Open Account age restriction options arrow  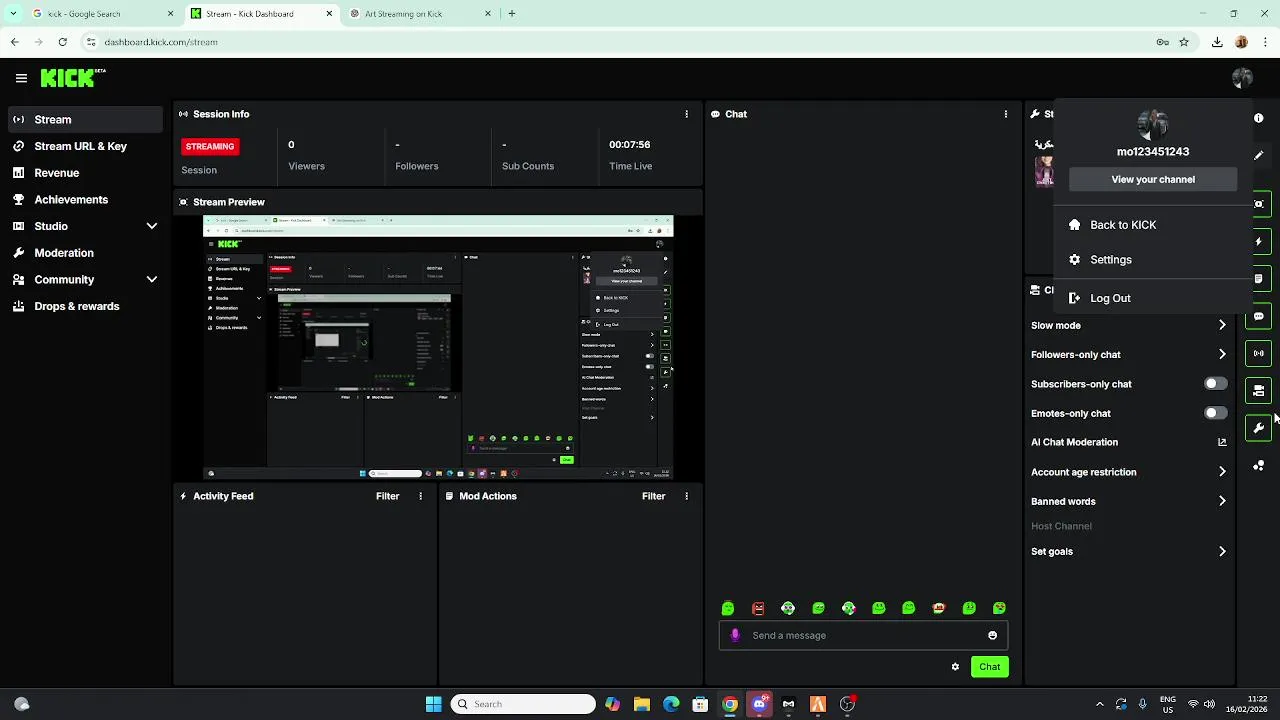click(x=1222, y=472)
